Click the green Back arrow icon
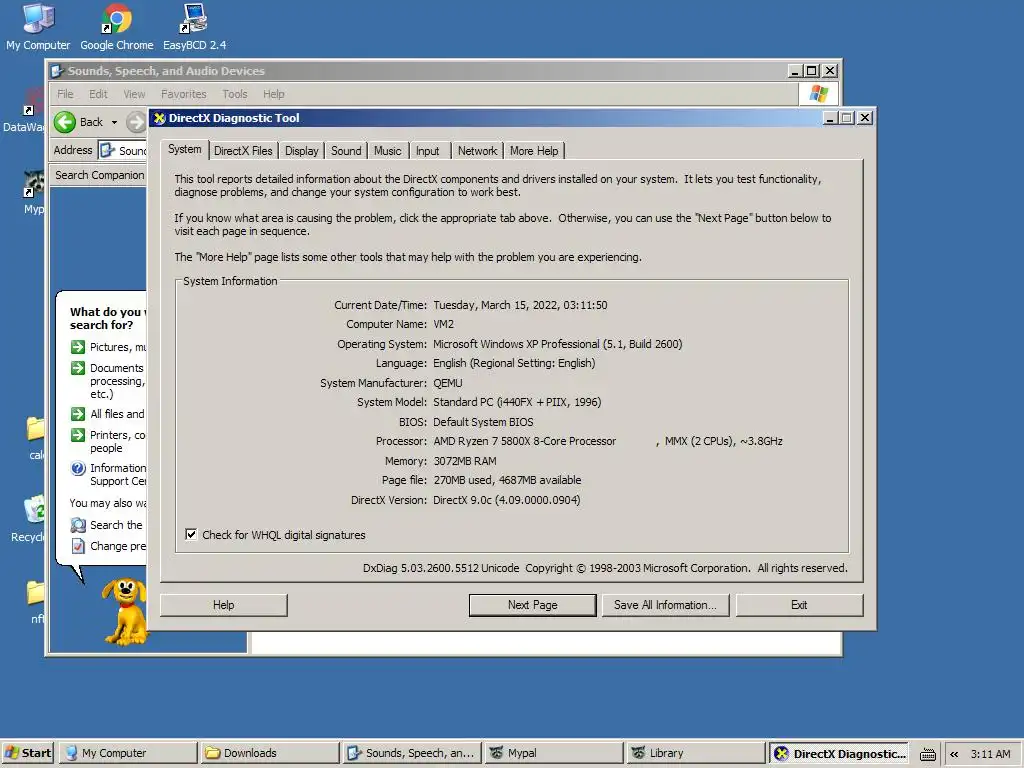Screen dimensions: 1024x768 tap(65, 122)
